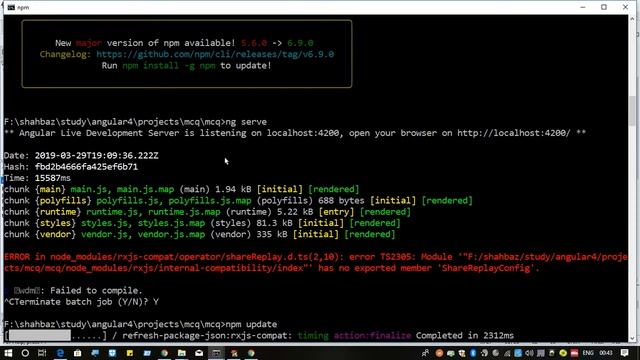The image size is (640, 360).
Task: Open Windows Security shield tray icon
Action: (462, 353)
